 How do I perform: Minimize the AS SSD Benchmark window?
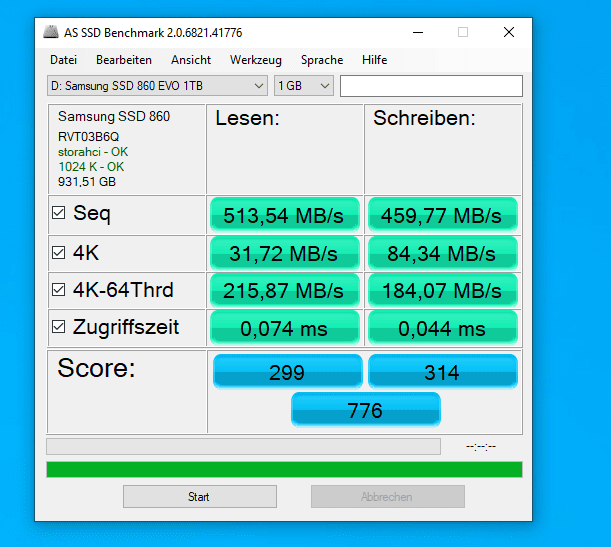pyautogui.click(x=418, y=32)
